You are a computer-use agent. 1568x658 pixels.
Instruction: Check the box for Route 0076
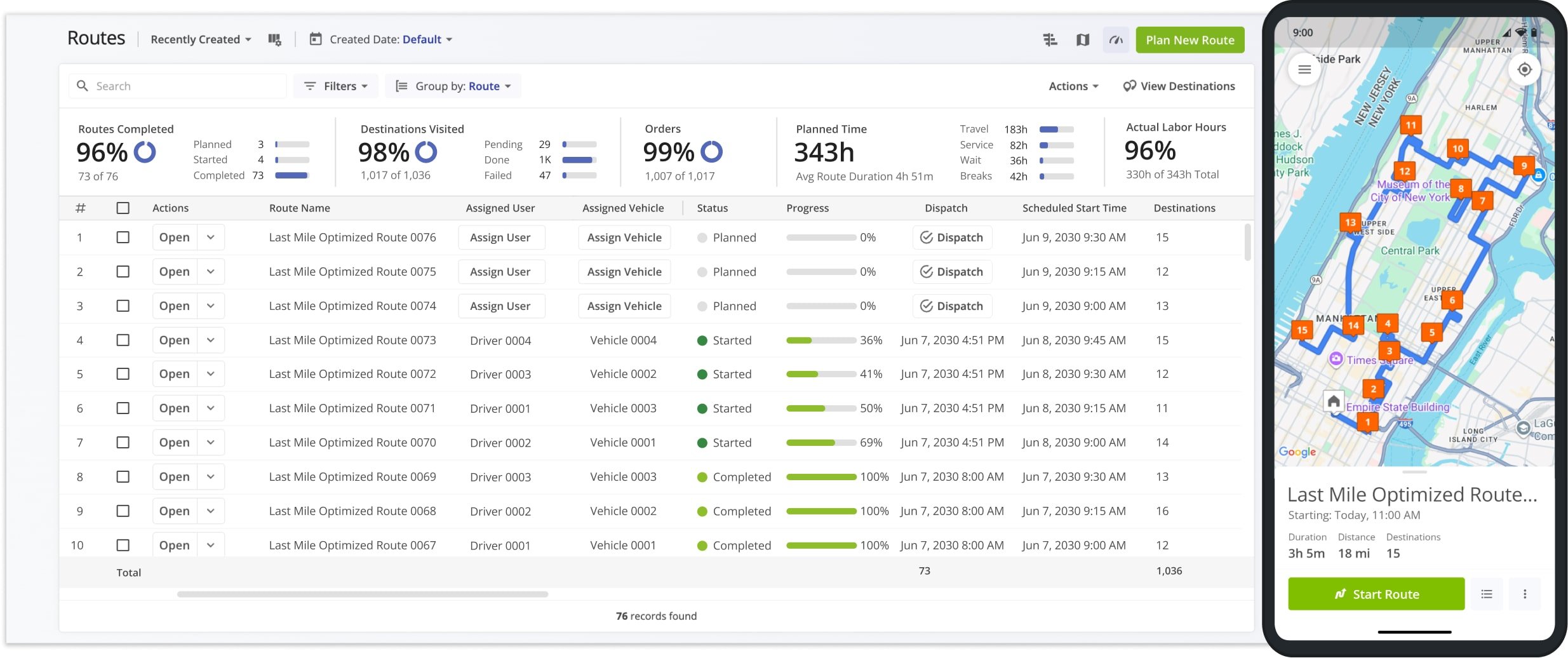[x=123, y=238]
